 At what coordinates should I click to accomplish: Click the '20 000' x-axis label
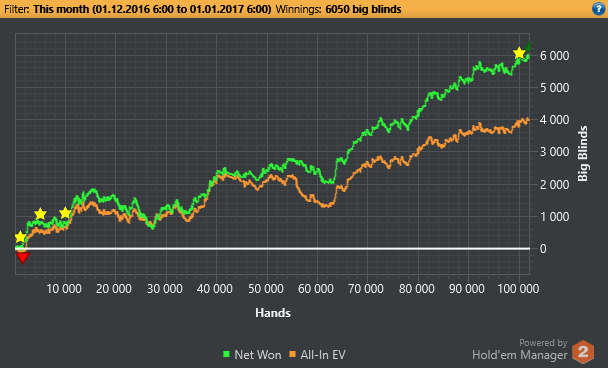pyautogui.click(x=114, y=289)
